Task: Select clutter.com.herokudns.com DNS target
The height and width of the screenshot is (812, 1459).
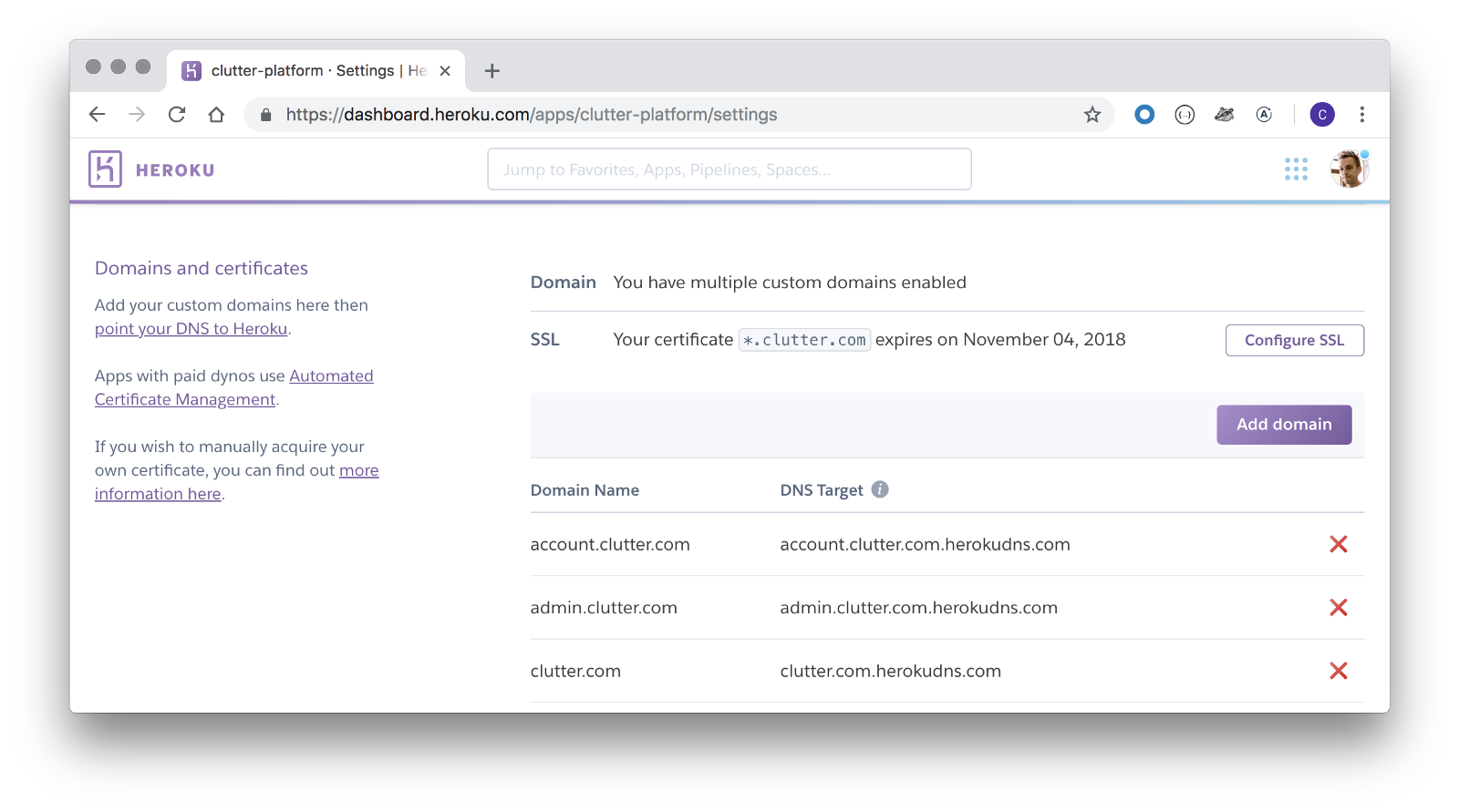Action: (x=890, y=671)
